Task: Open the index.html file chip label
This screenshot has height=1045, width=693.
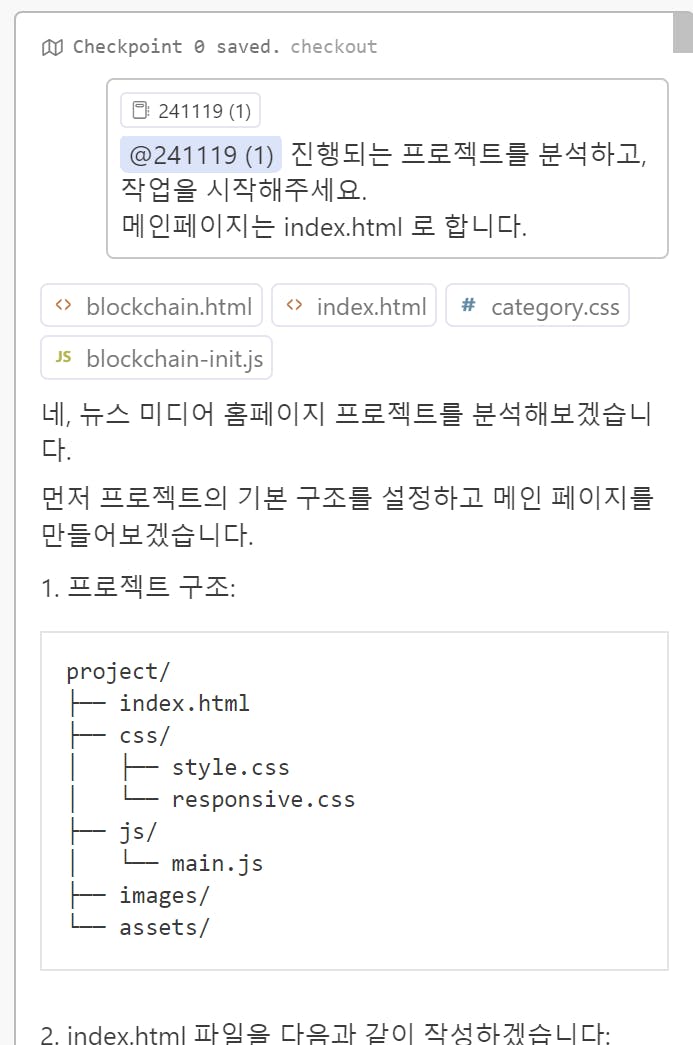Action: (x=371, y=306)
